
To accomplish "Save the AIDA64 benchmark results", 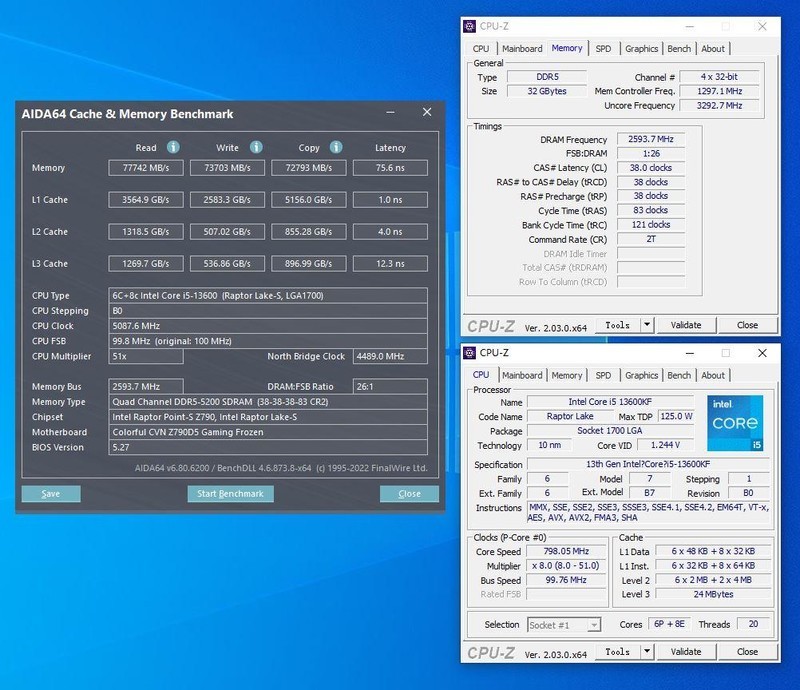I will pyautogui.click(x=52, y=493).
